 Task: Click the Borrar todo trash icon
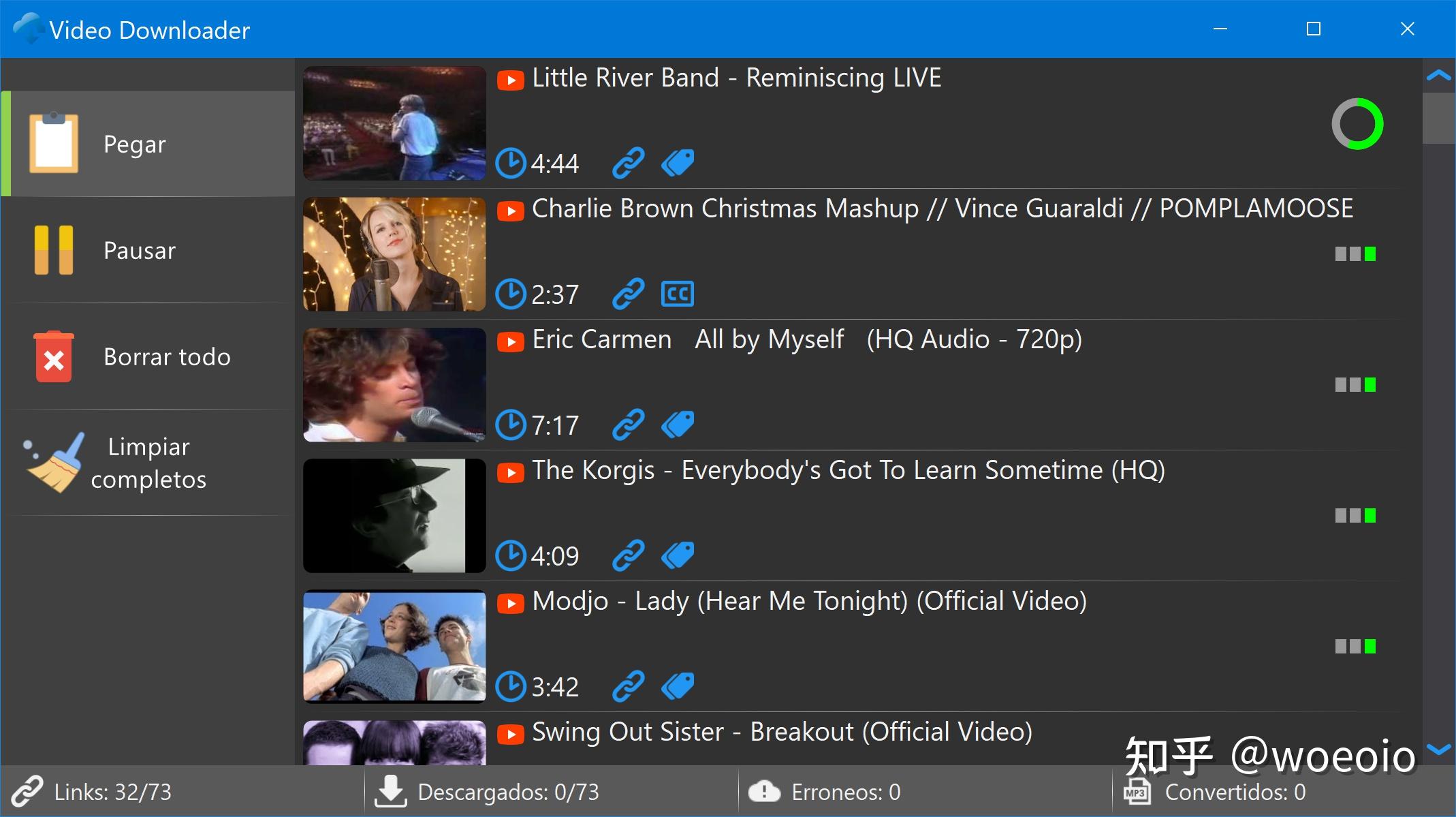(x=53, y=356)
